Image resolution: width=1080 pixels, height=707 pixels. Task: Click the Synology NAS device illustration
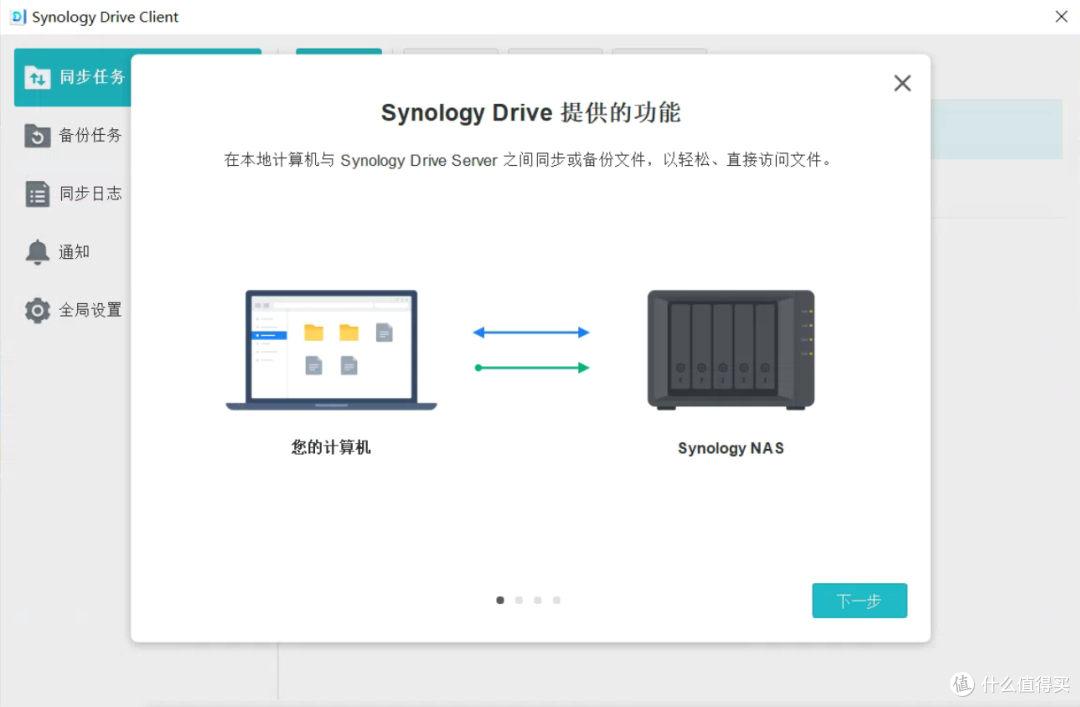point(731,350)
